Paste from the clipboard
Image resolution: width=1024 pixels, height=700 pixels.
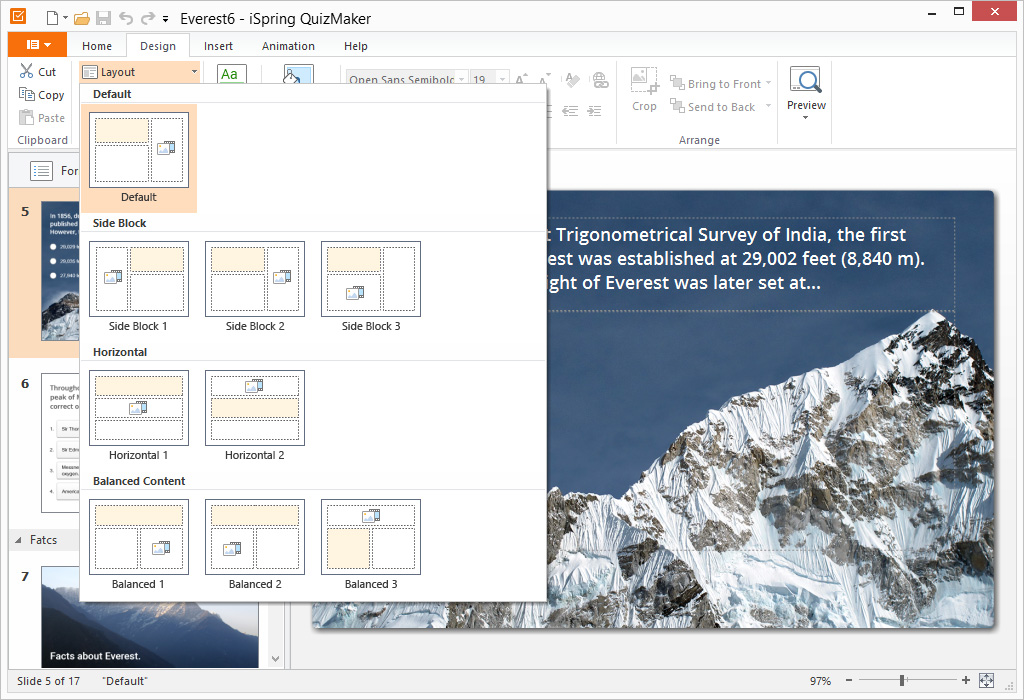point(42,118)
